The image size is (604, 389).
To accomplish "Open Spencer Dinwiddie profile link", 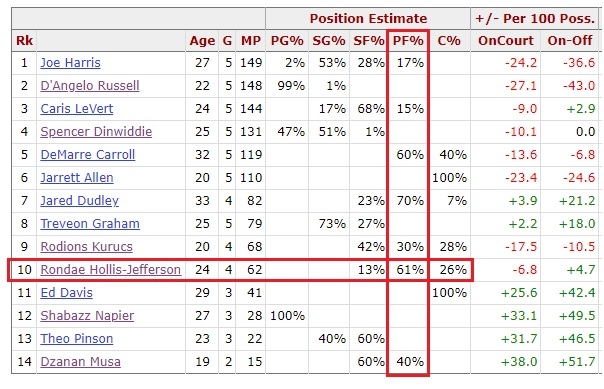I will click(x=96, y=132).
